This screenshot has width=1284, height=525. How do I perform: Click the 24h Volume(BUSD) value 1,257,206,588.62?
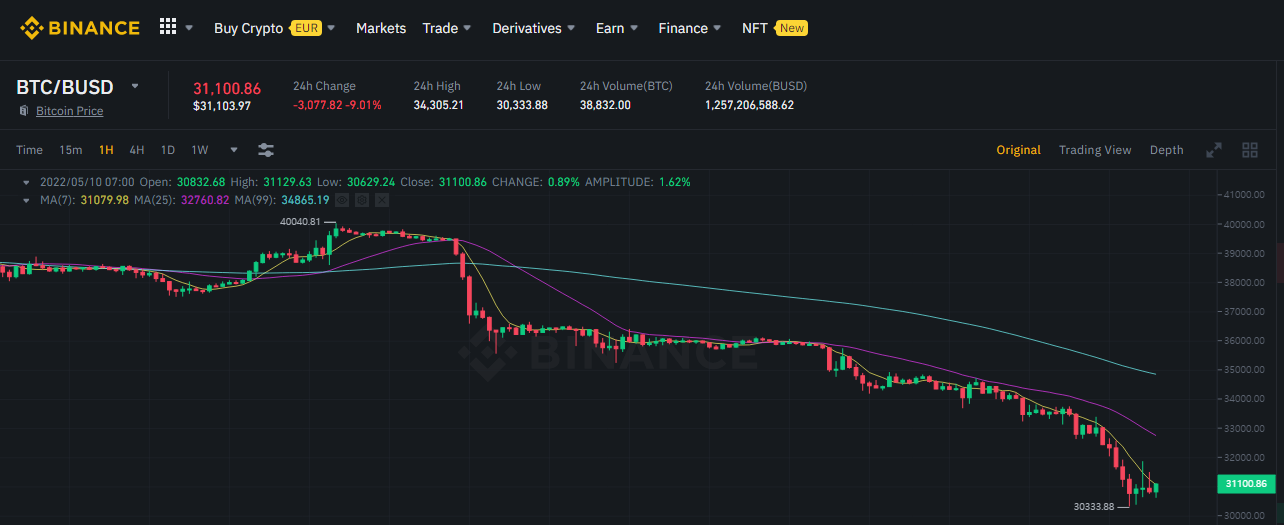[x=749, y=105]
